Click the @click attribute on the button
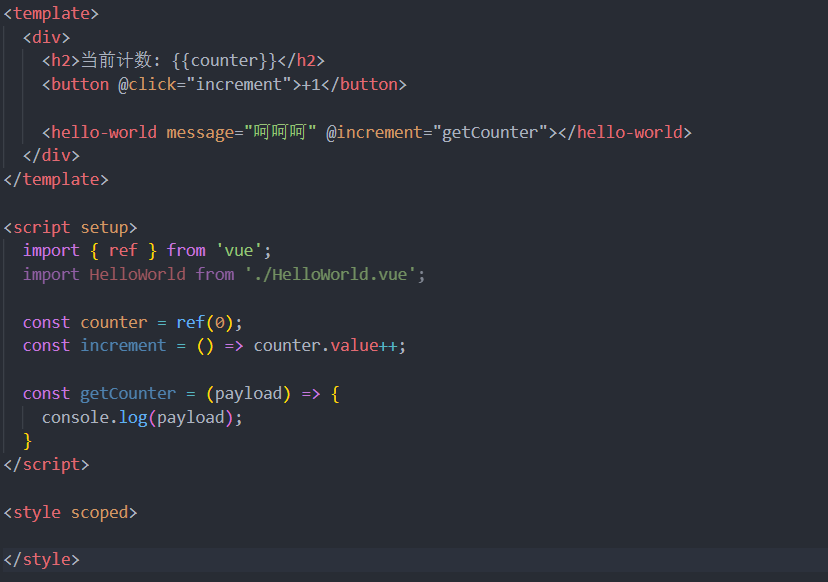Screen dimensions: 828x582 (x=147, y=85)
